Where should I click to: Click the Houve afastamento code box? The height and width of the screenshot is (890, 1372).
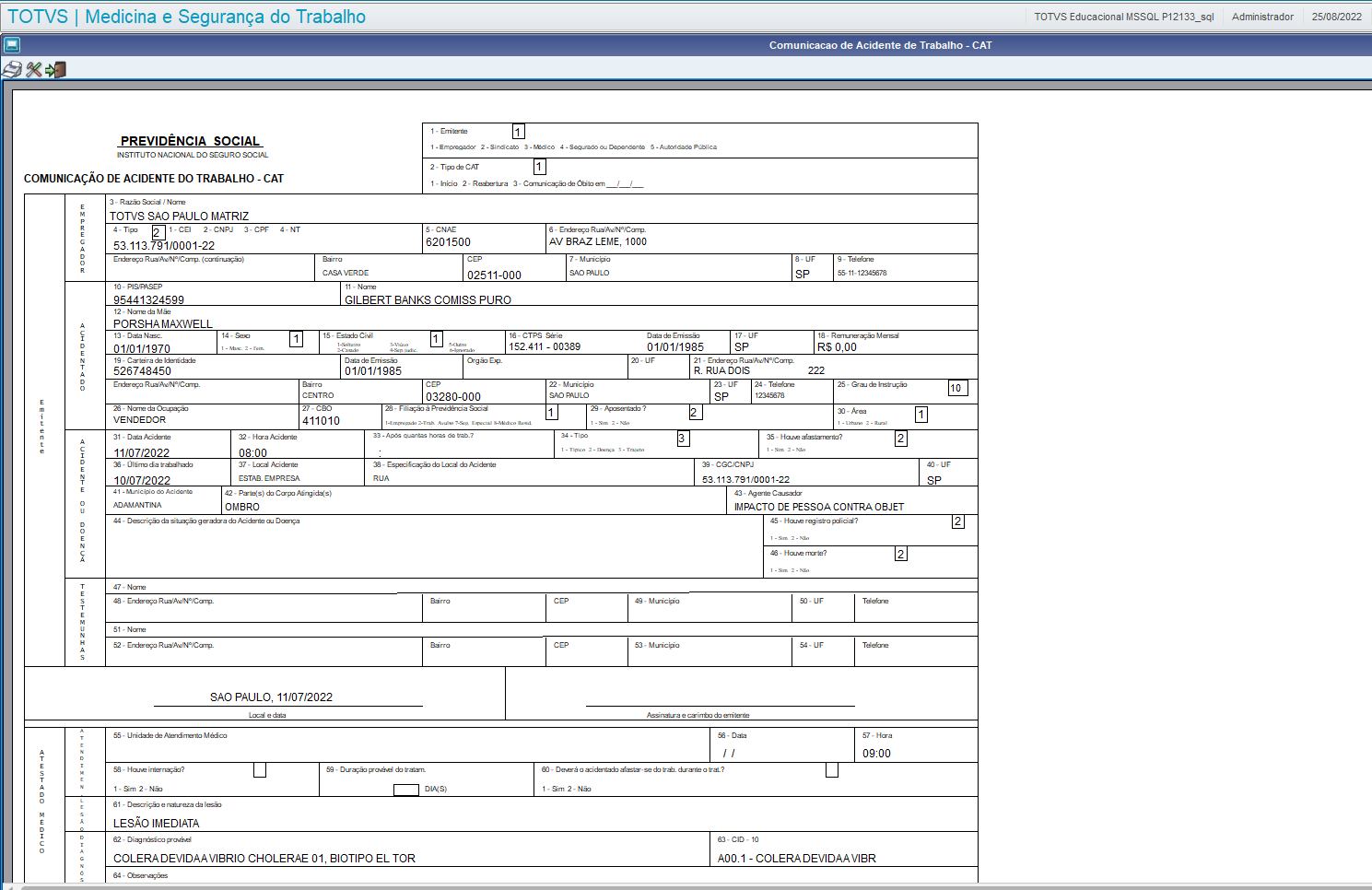click(901, 439)
